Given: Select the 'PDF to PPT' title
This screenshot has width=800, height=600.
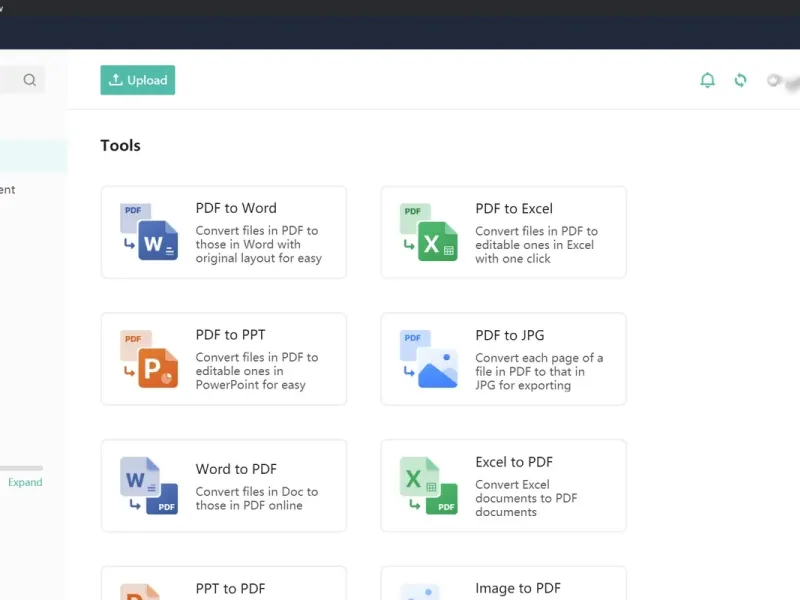Looking at the screenshot, I should [231, 335].
